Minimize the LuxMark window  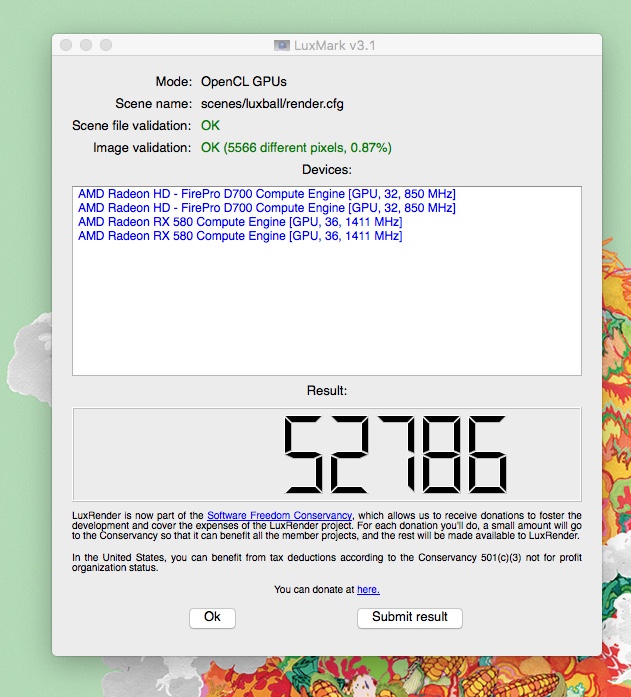[86, 45]
